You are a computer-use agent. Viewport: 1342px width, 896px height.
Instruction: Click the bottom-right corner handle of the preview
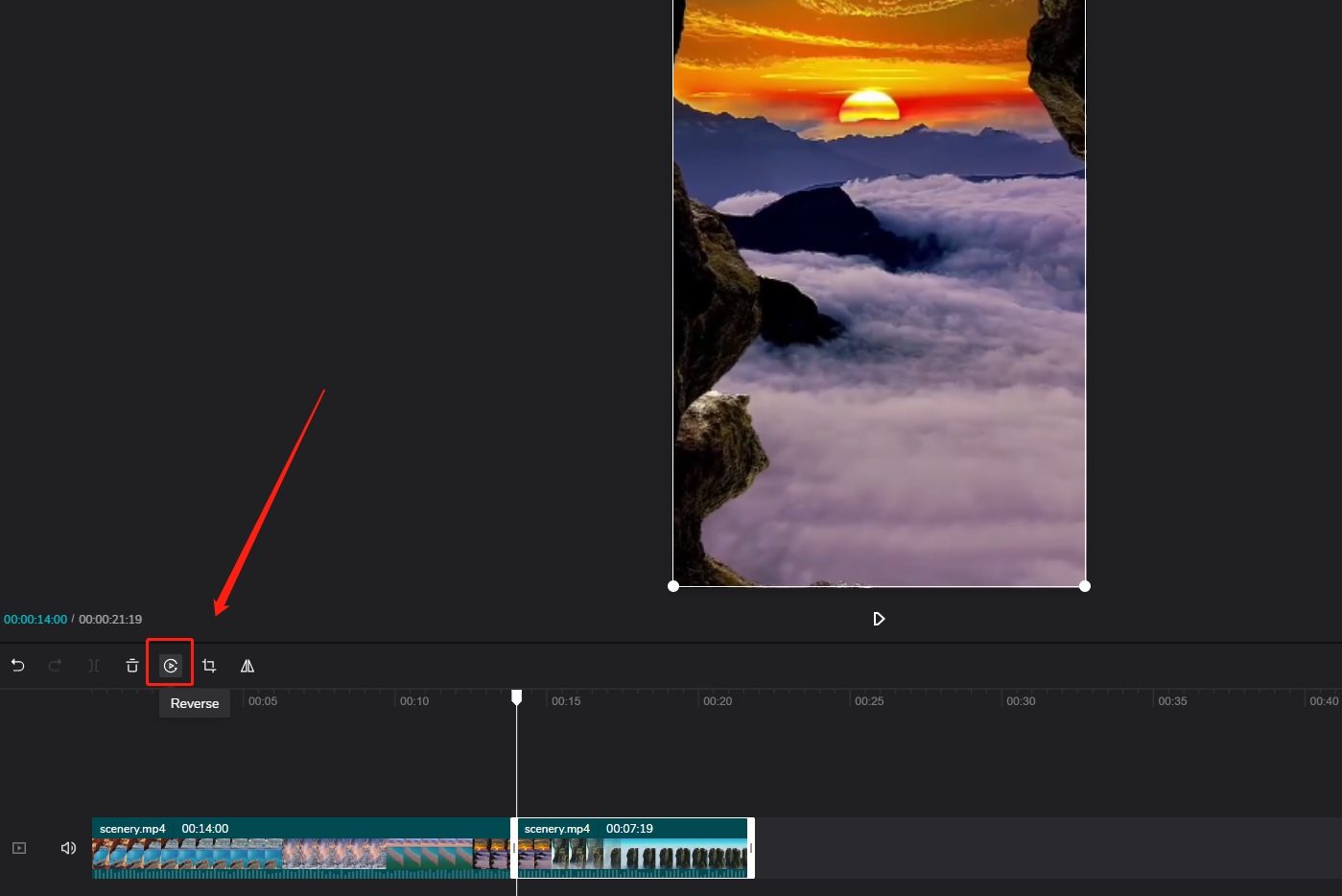[x=1085, y=585]
